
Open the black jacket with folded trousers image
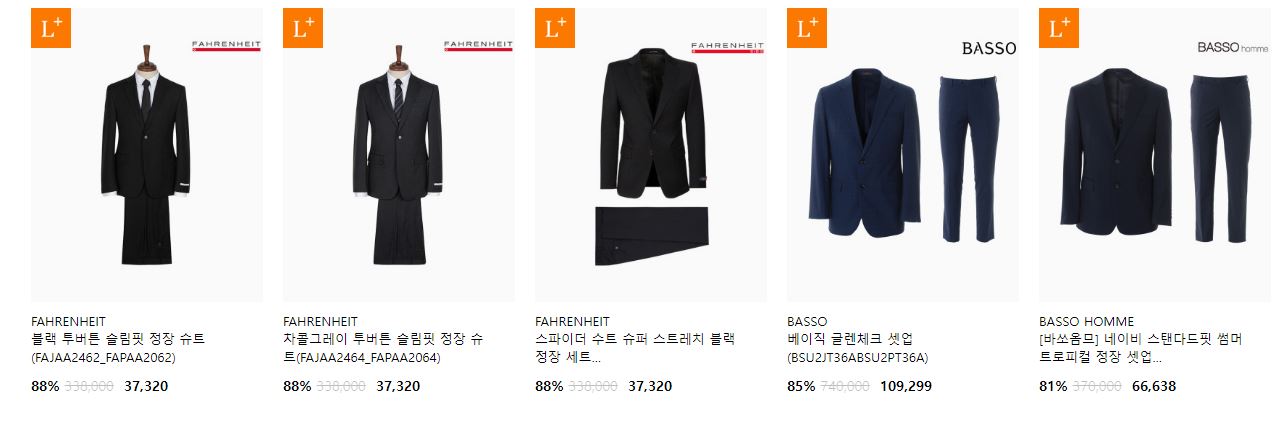tap(651, 155)
